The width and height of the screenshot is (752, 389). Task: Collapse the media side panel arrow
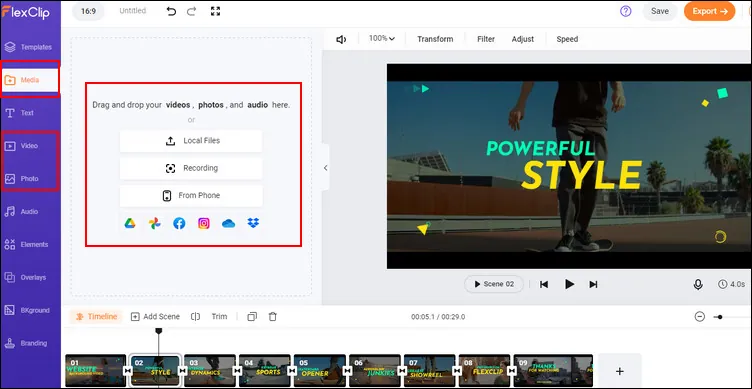coord(326,168)
